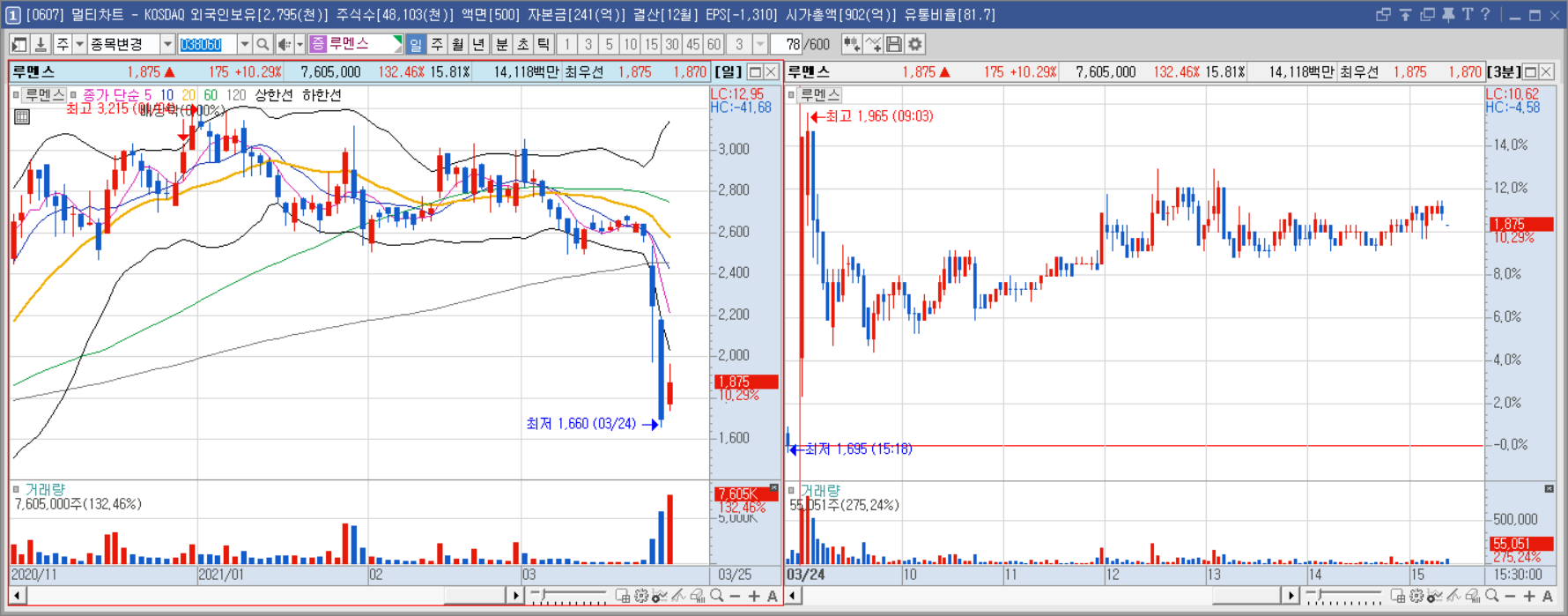This screenshot has width=1568, height=616.
Task: Set interval to 15
Action: [651, 44]
